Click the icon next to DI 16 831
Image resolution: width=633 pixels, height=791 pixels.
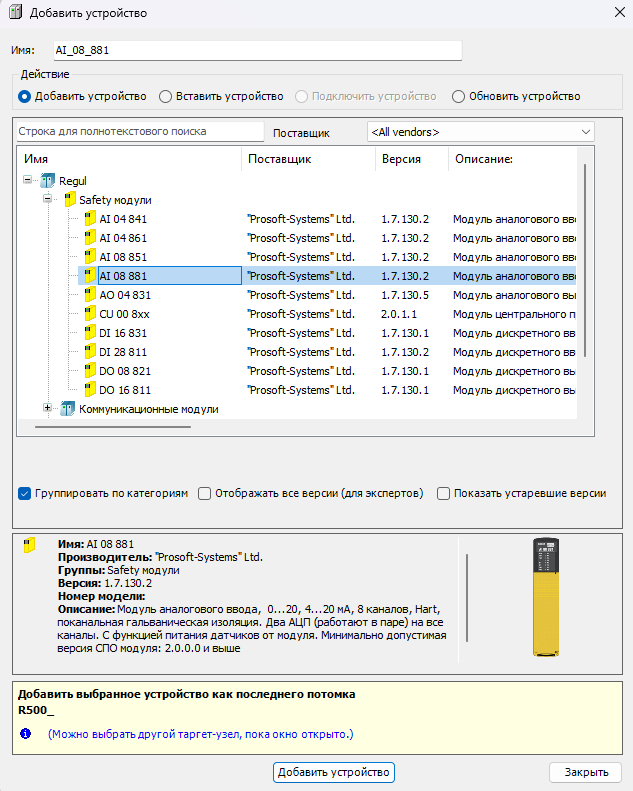(x=89, y=333)
